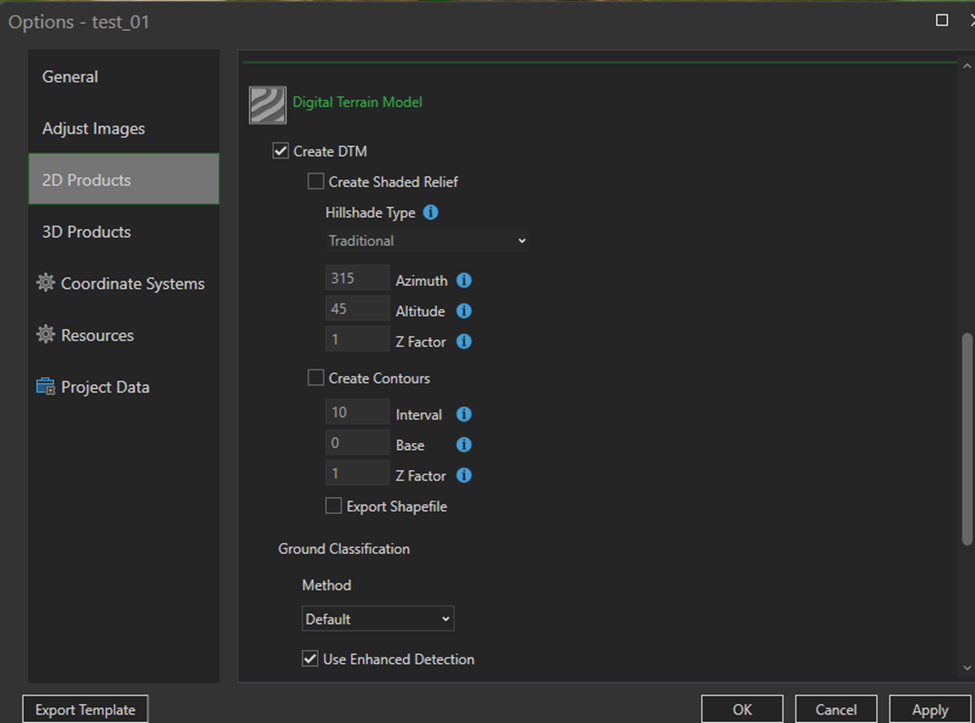The height and width of the screenshot is (723, 975).
Task: Click the Export Template button
Action: coord(85,710)
